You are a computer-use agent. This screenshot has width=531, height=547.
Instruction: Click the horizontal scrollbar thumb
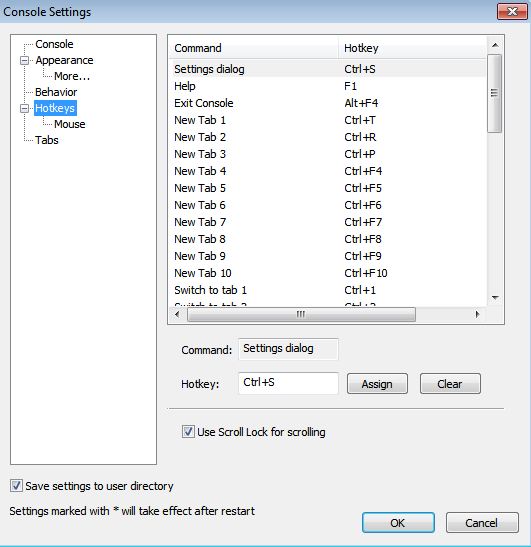tap(301, 315)
